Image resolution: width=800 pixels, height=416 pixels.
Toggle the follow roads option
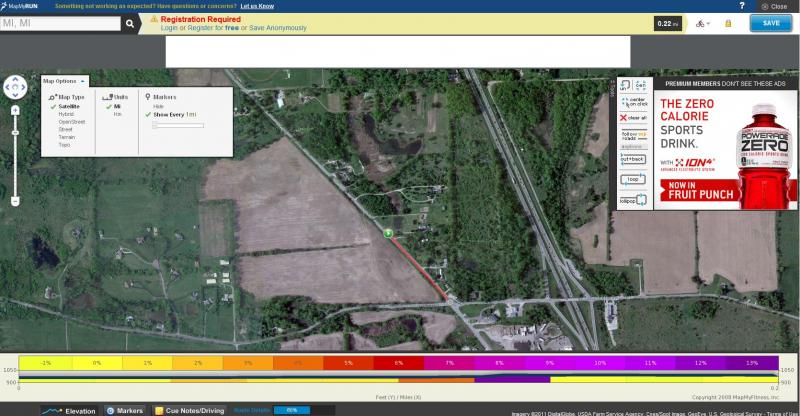[x=634, y=135]
